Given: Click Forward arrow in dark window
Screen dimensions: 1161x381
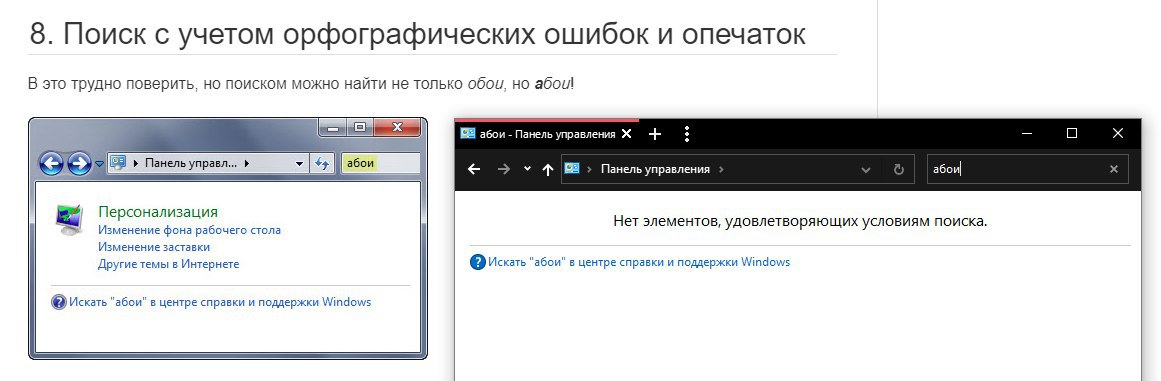Looking at the screenshot, I should (x=503, y=169).
